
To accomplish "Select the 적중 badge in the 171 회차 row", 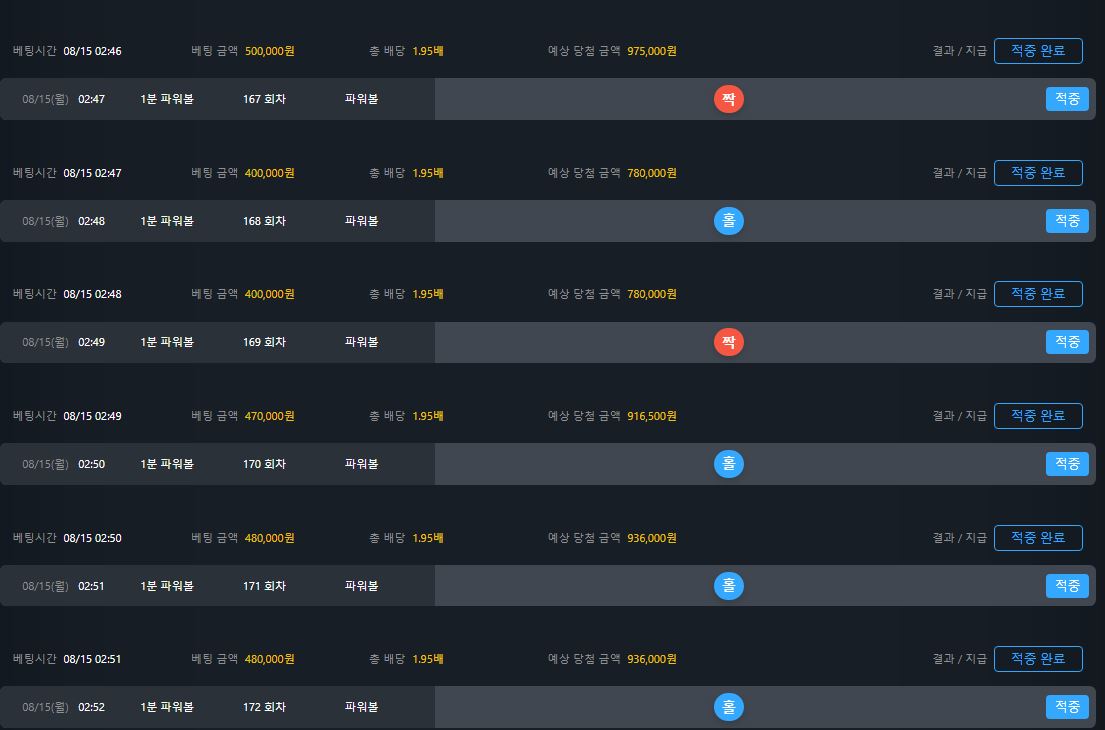I will click(x=1067, y=586).
